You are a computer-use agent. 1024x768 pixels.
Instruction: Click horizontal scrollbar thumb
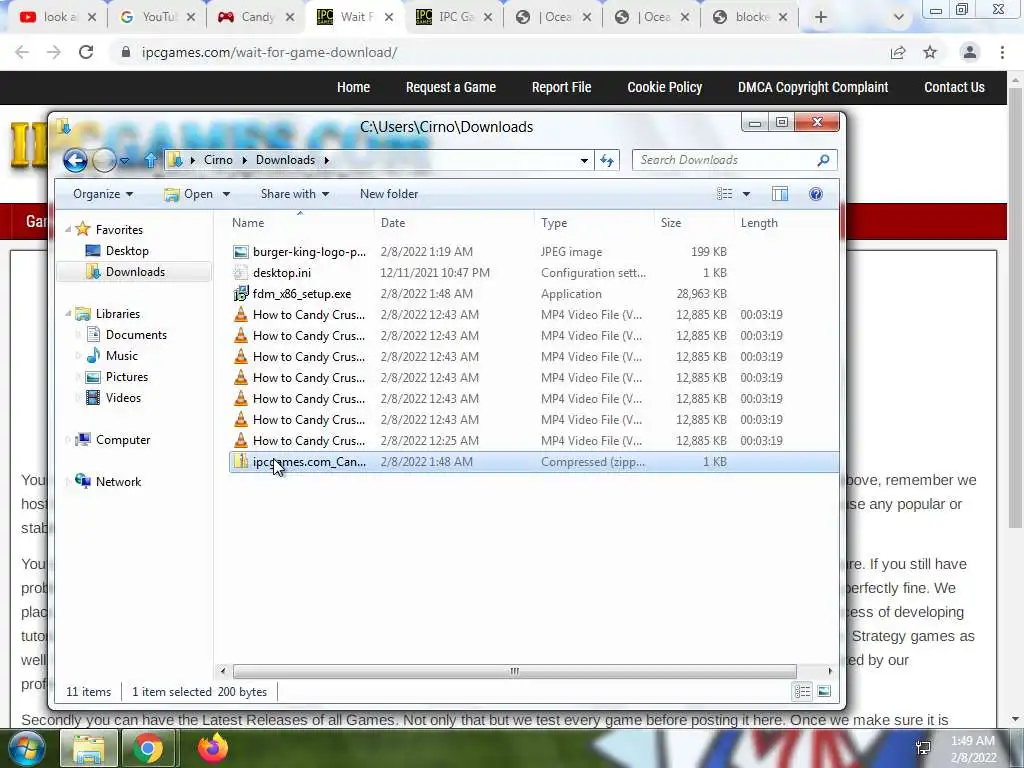pos(515,671)
